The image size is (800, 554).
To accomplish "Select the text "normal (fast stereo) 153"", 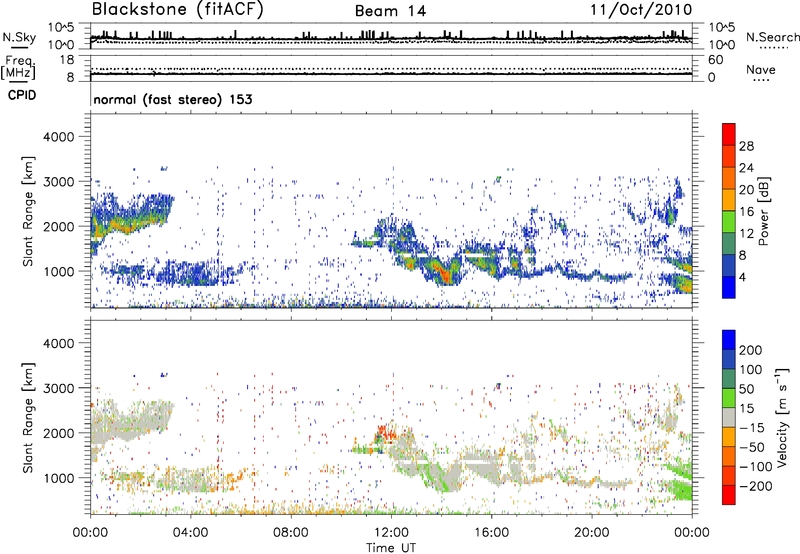I will tap(173, 100).
